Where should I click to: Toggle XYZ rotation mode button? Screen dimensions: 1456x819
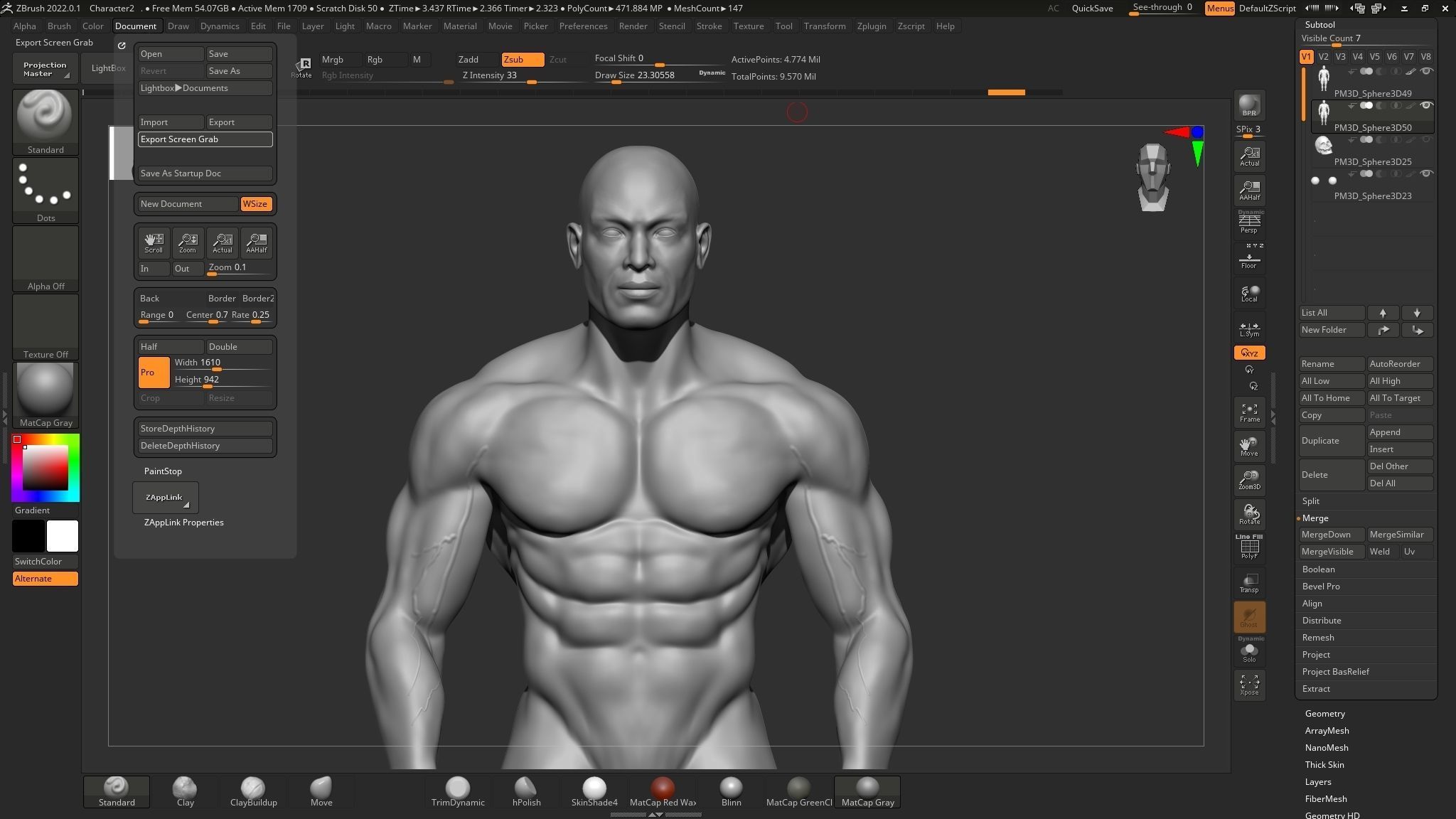pos(1249,353)
